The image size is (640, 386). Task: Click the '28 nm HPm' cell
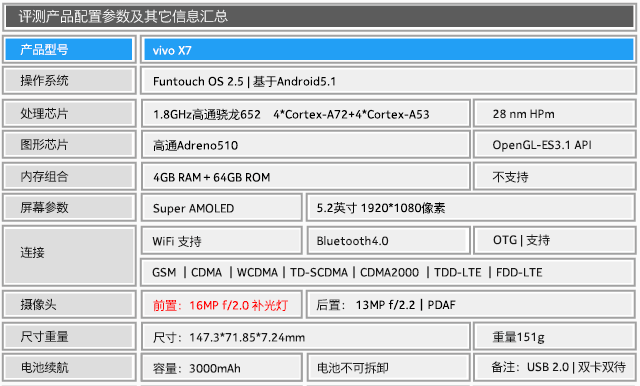pyautogui.click(x=555, y=113)
